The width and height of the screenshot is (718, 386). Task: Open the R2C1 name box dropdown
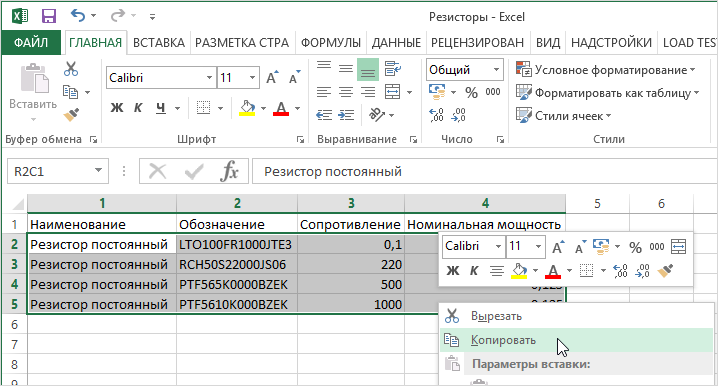[x=98, y=171]
